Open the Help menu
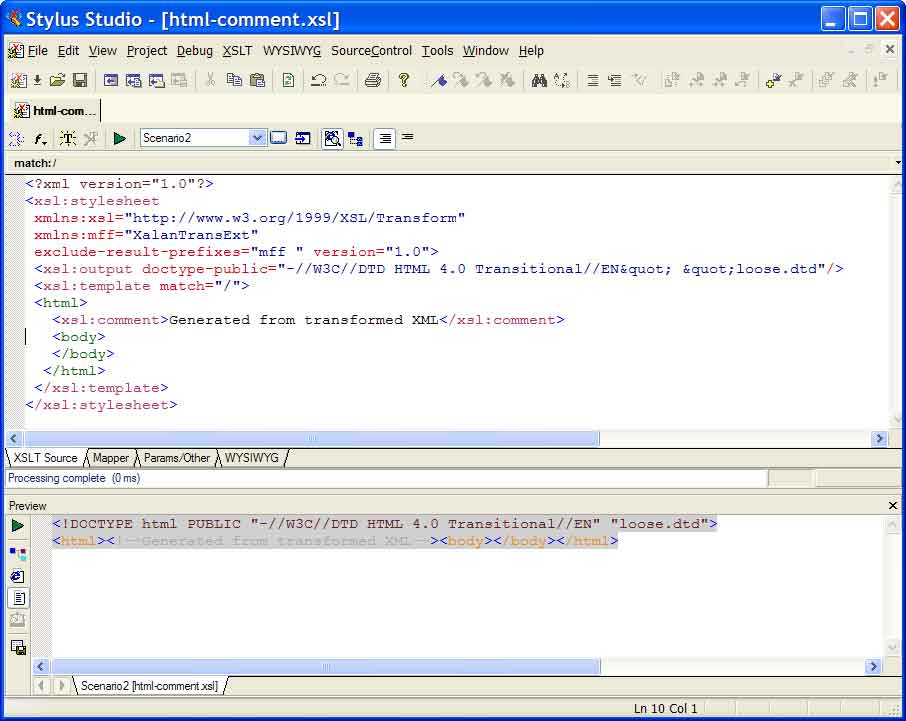Image resolution: width=906 pixels, height=721 pixels. pos(531,51)
